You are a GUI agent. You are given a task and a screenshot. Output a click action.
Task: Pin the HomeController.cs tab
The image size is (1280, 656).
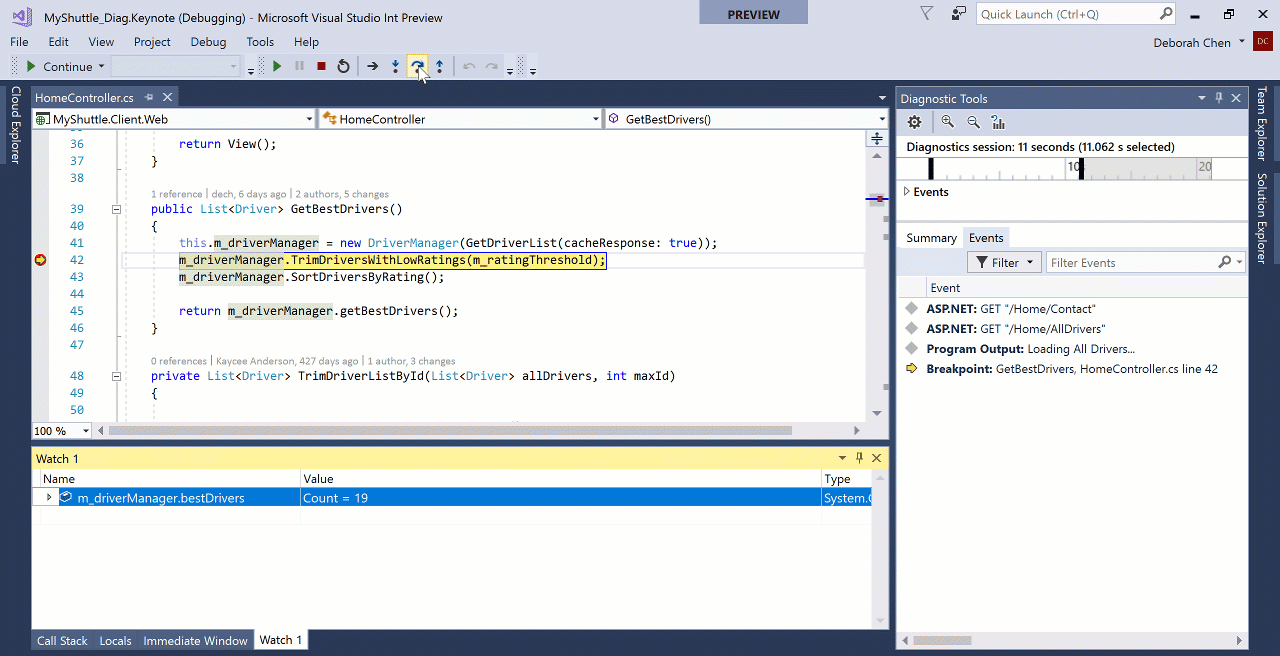[x=149, y=97]
